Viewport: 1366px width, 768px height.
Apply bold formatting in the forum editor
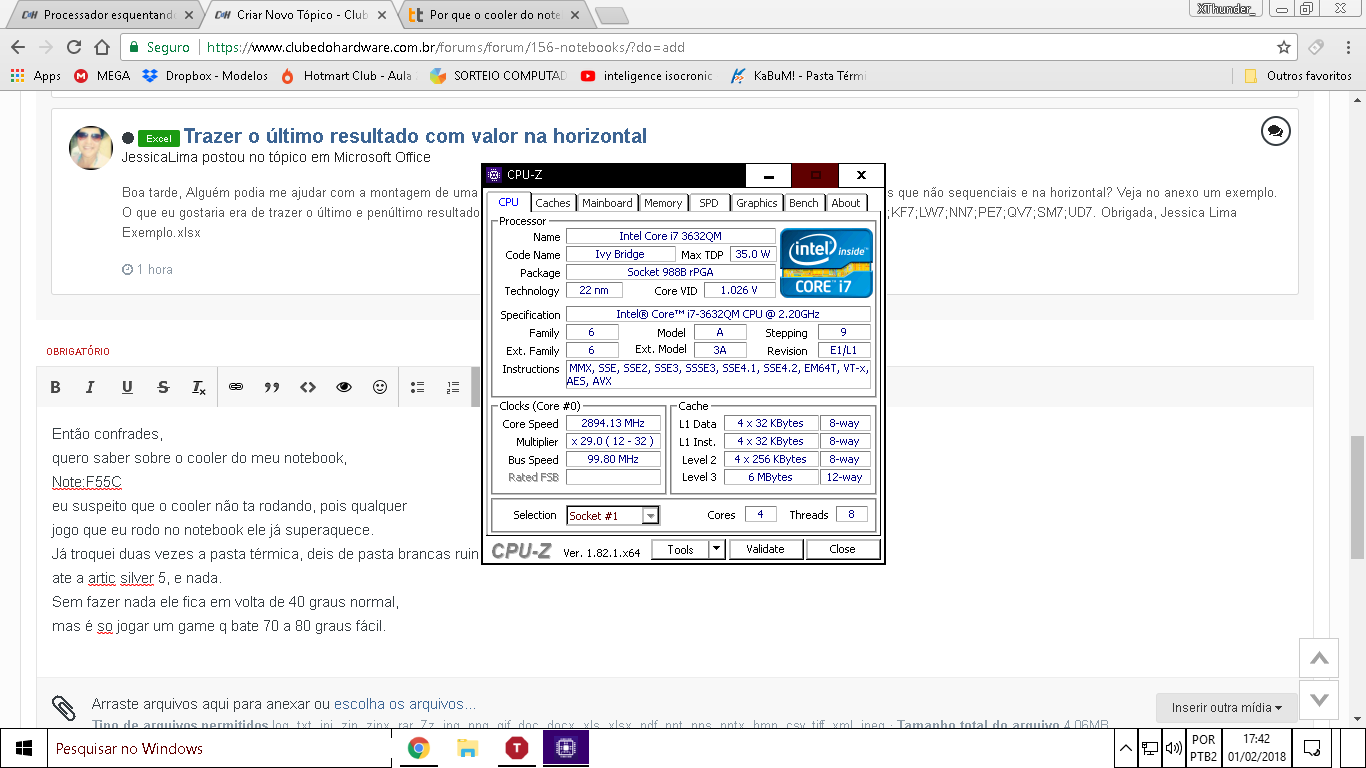(56, 387)
